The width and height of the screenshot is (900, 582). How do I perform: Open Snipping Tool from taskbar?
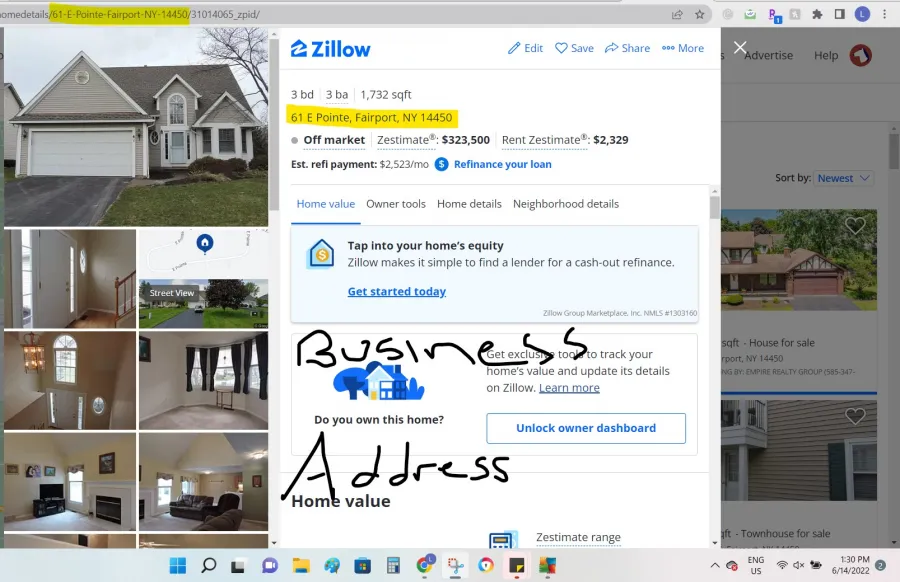[456, 566]
